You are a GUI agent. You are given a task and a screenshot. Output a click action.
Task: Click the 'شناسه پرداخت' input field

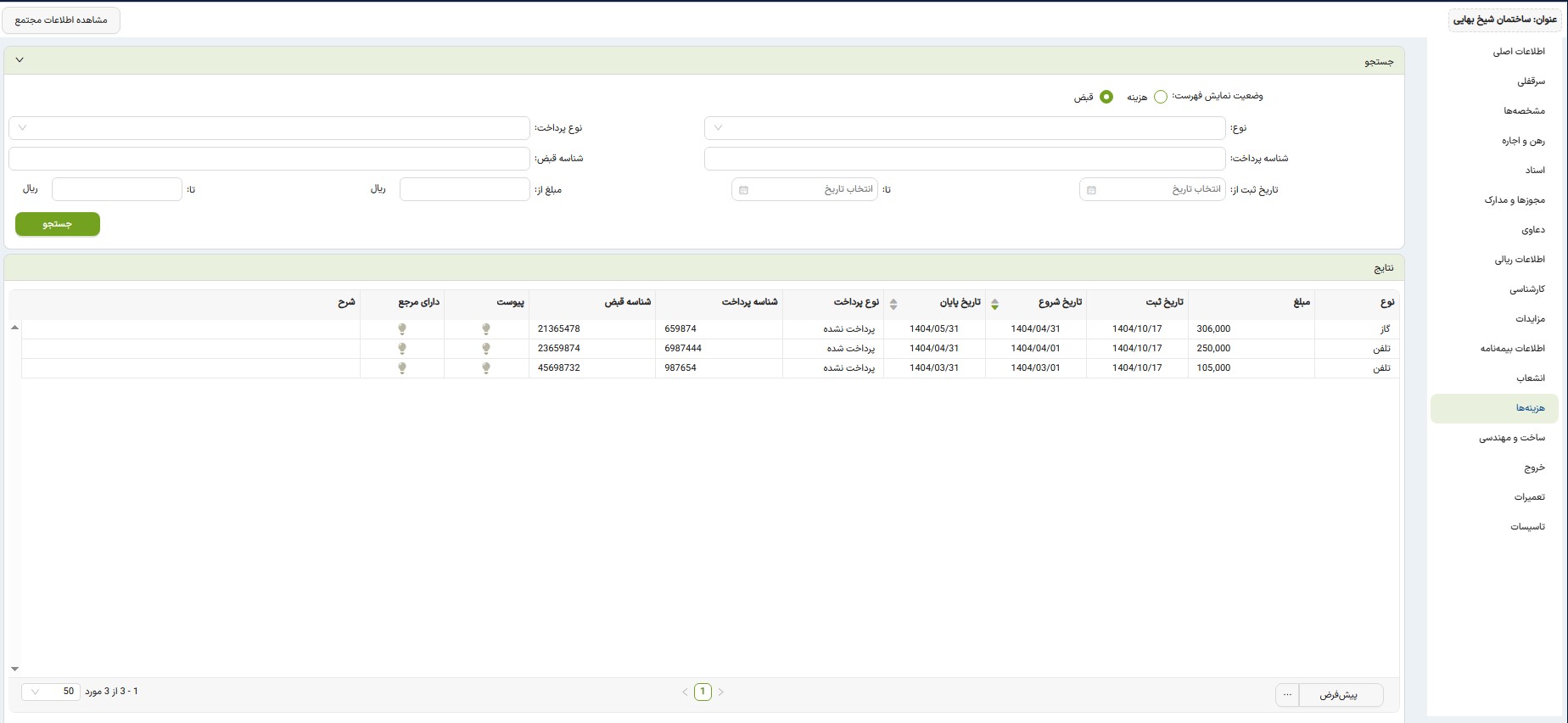(964, 159)
